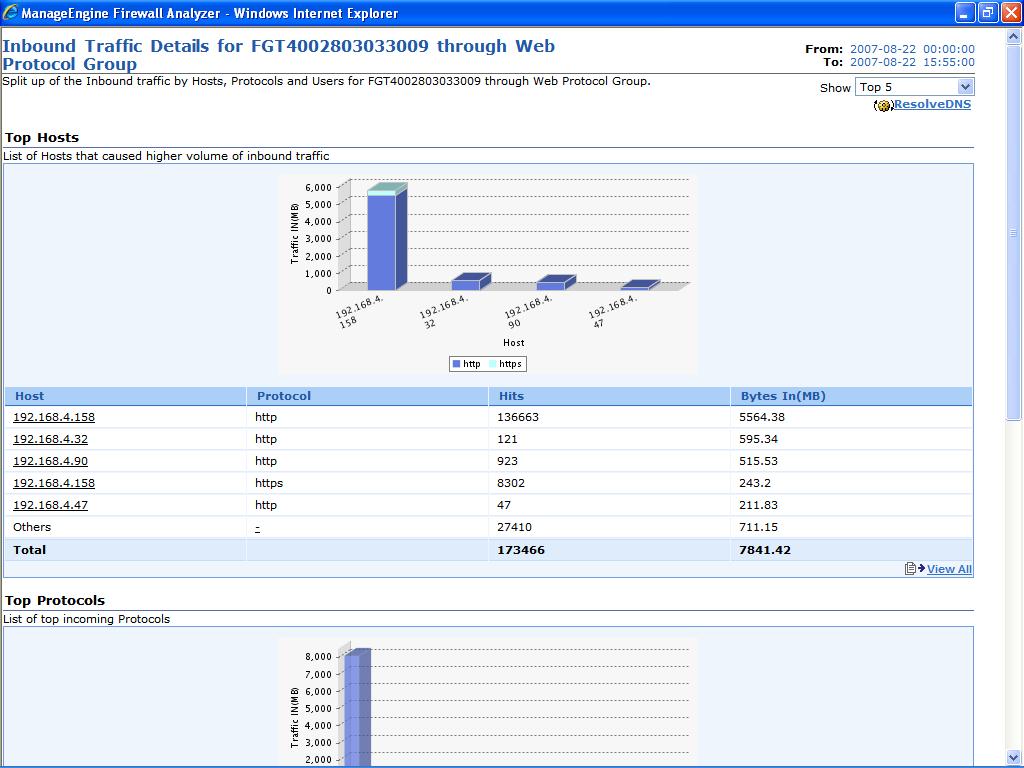This screenshot has width=1024, height=768.
Task: Open the View All link under Top Hosts
Action: (x=949, y=569)
